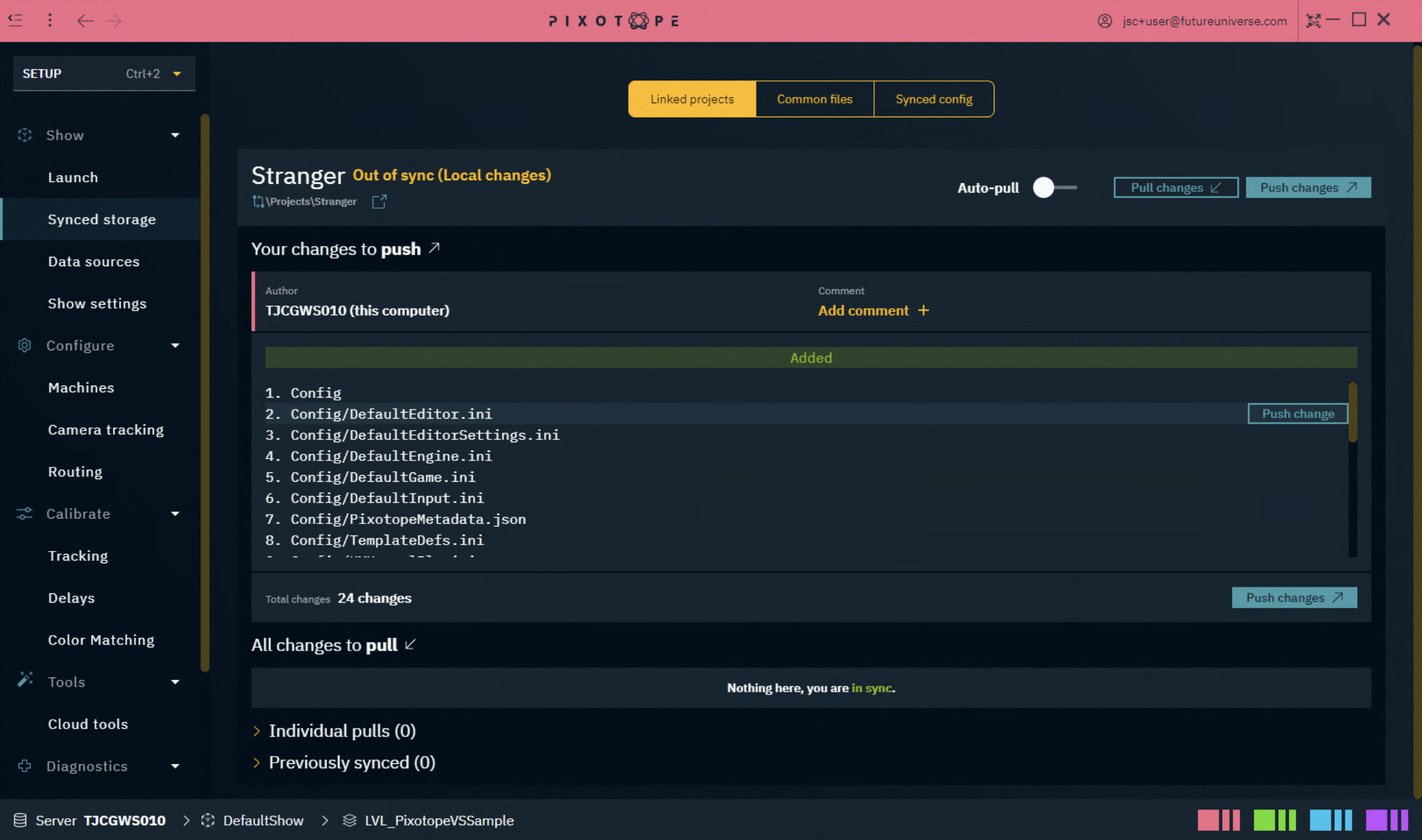The height and width of the screenshot is (840, 1422).
Task: Go forward with the right arrow
Action: pos(113,21)
